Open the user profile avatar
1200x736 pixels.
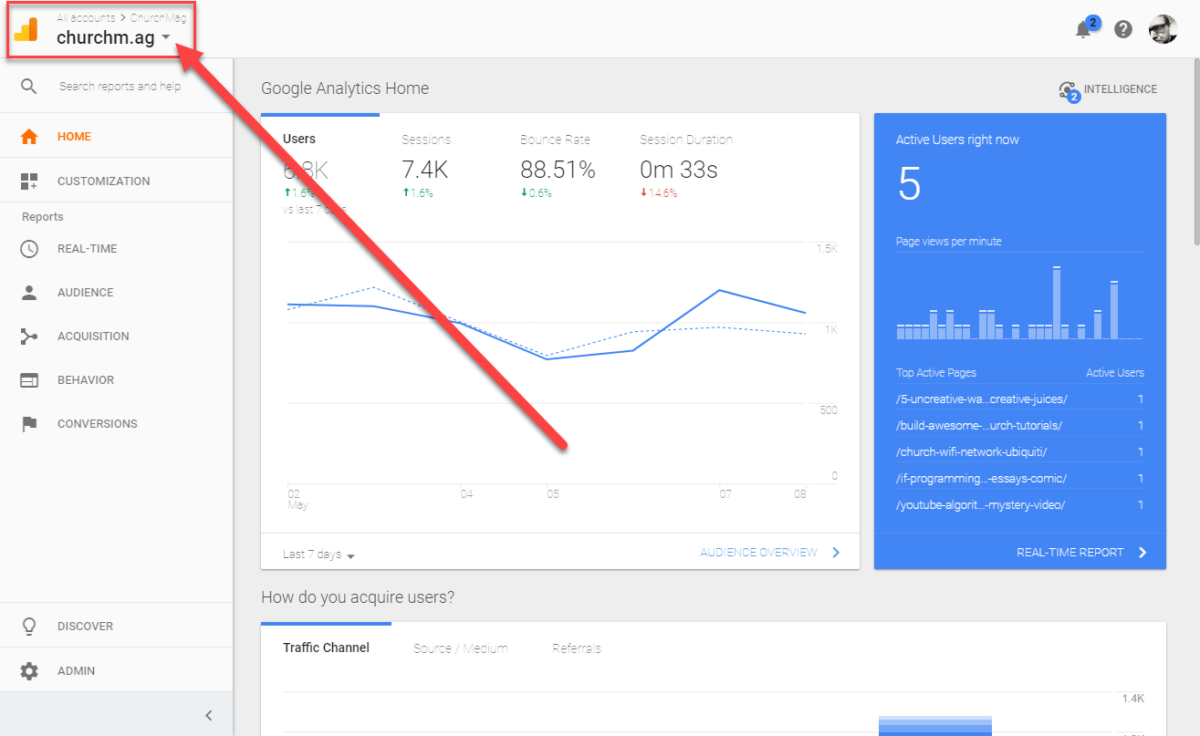tap(1163, 29)
